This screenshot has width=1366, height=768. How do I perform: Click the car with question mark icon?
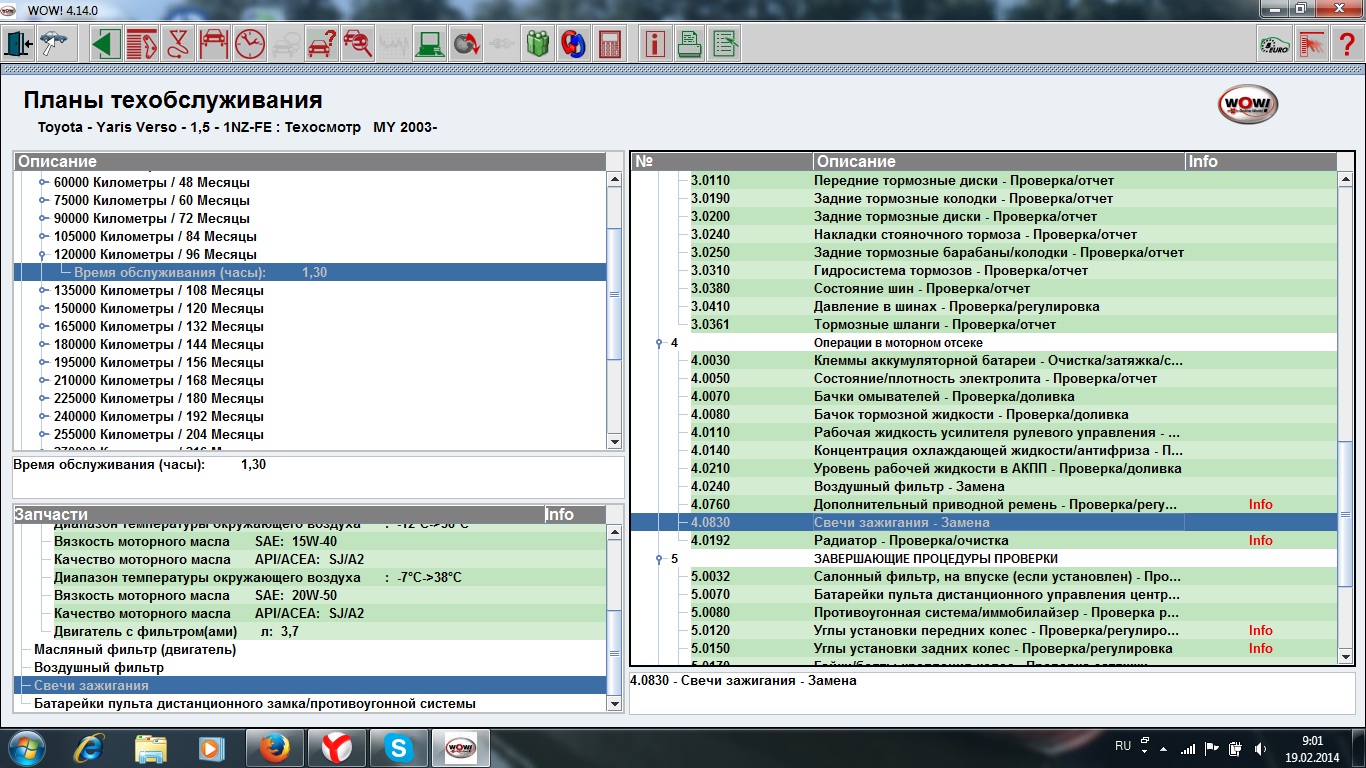(x=322, y=44)
